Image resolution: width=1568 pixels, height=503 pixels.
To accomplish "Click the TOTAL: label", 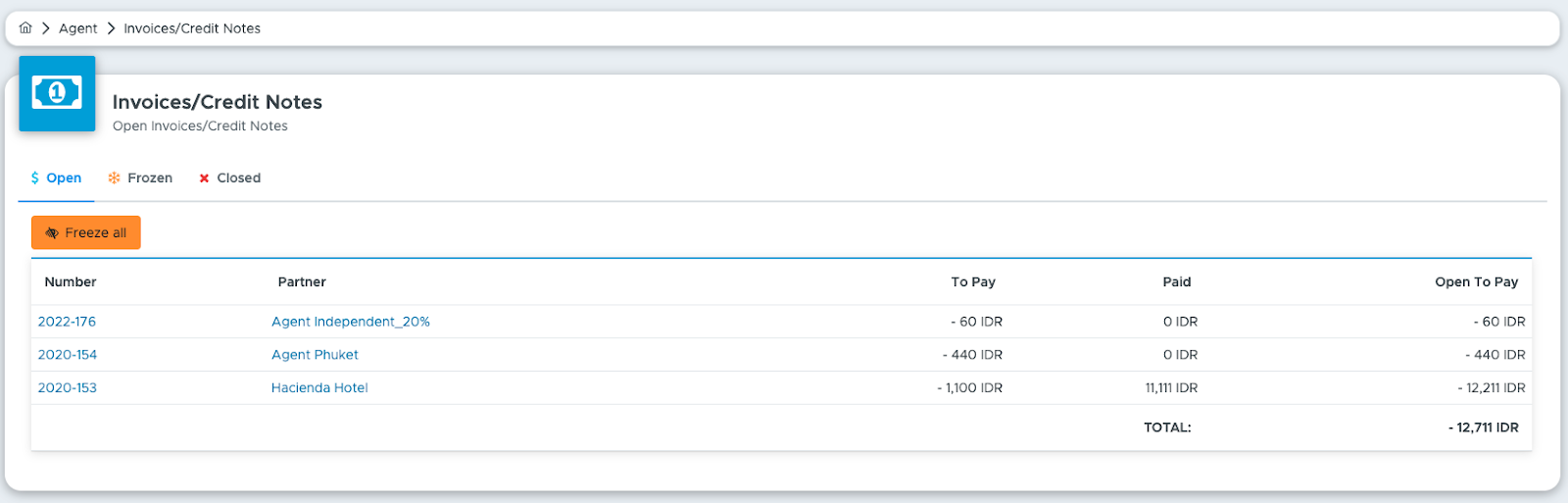I will (x=1167, y=428).
